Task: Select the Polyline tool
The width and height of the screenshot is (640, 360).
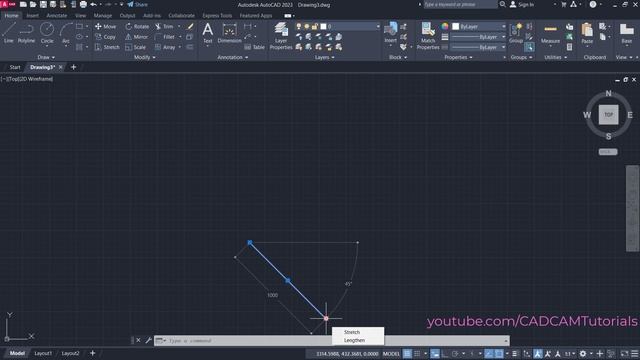Action: pyautogui.click(x=26, y=33)
